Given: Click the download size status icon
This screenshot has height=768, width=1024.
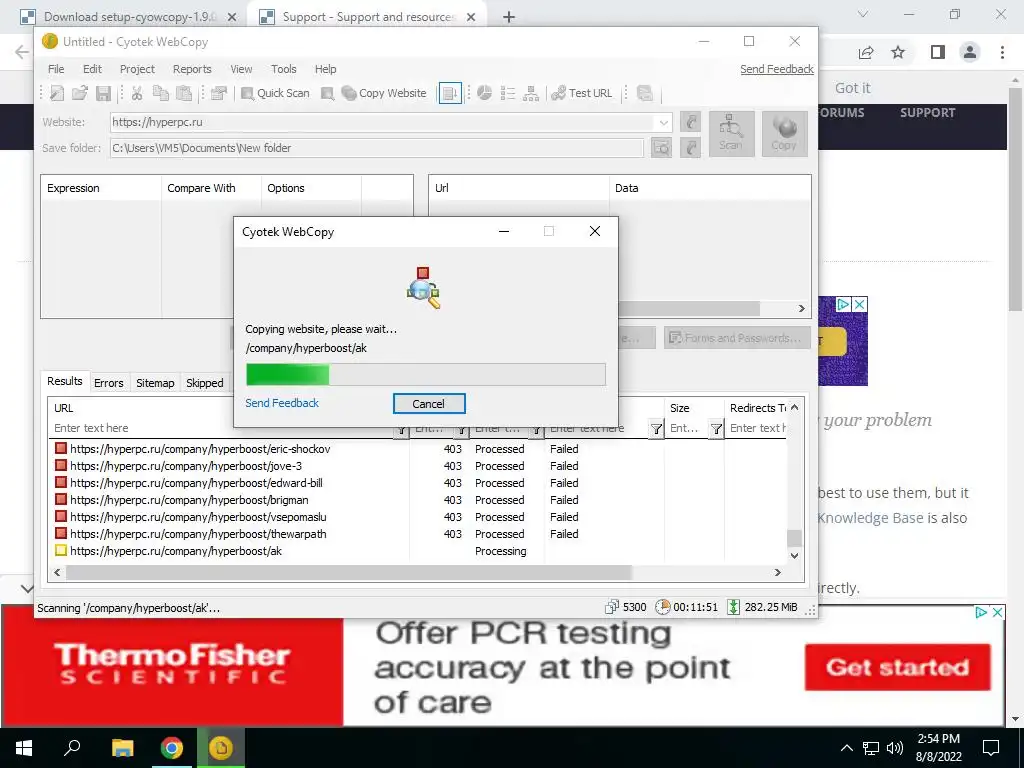Looking at the screenshot, I should 733,607.
